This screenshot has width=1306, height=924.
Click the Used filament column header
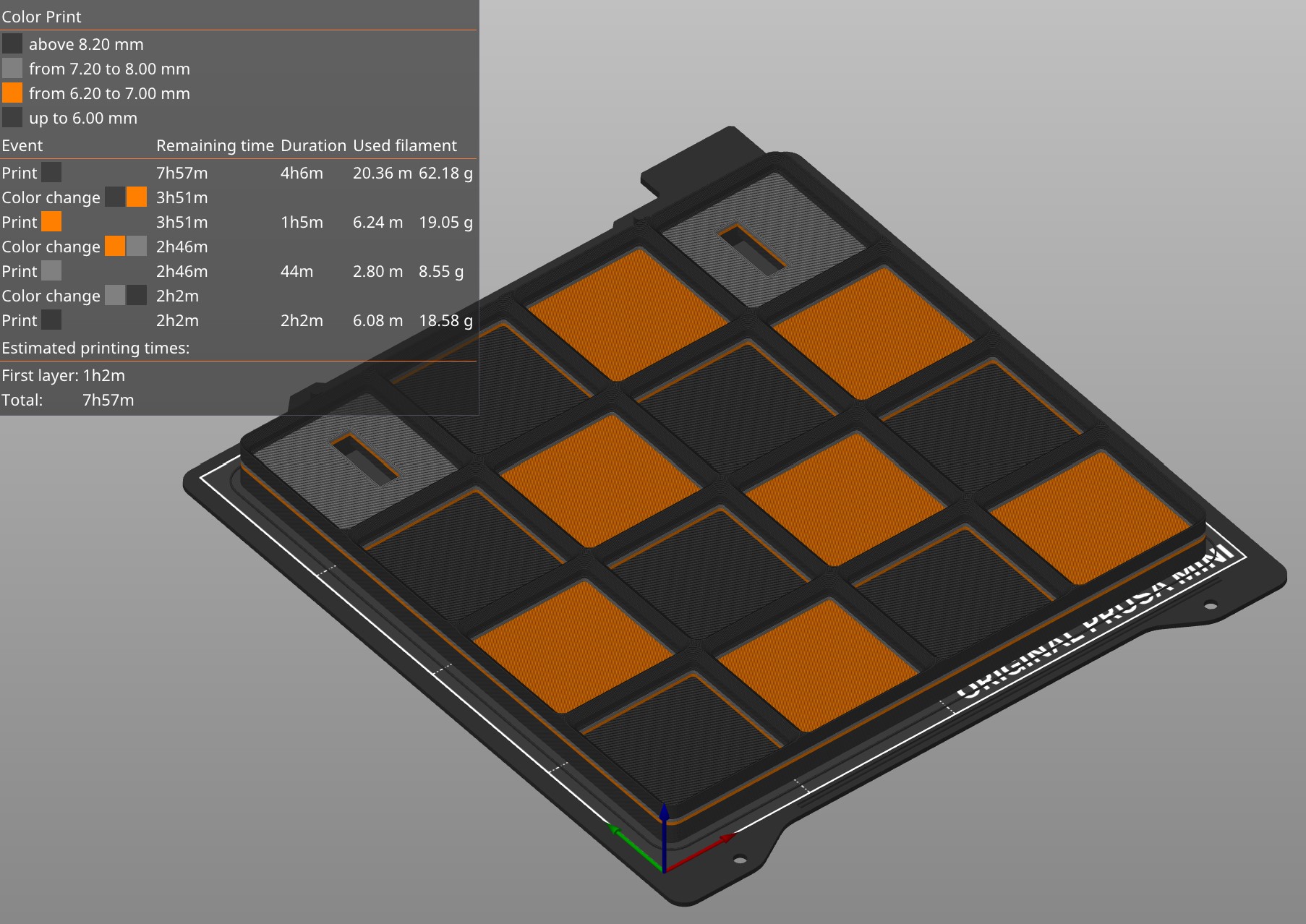[404, 145]
